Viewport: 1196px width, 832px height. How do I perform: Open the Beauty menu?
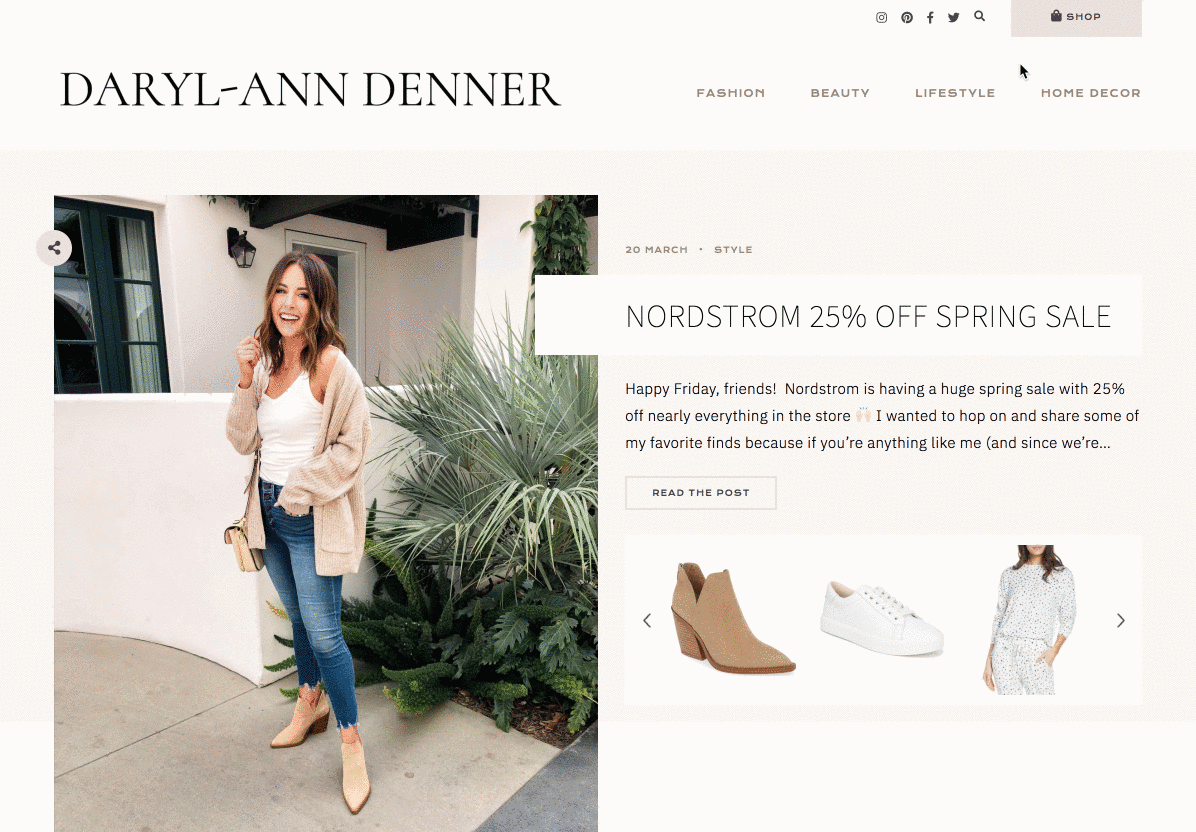(x=840, y=93)
